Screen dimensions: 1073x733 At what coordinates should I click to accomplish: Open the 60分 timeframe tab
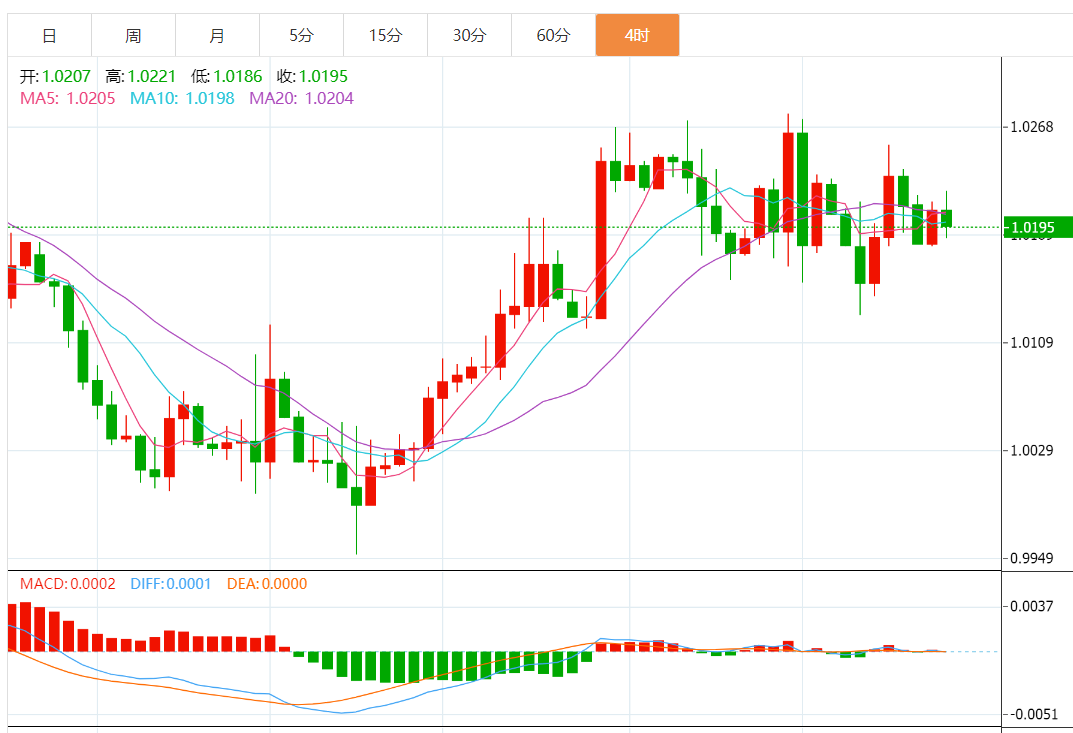click(x=554, y=35)
